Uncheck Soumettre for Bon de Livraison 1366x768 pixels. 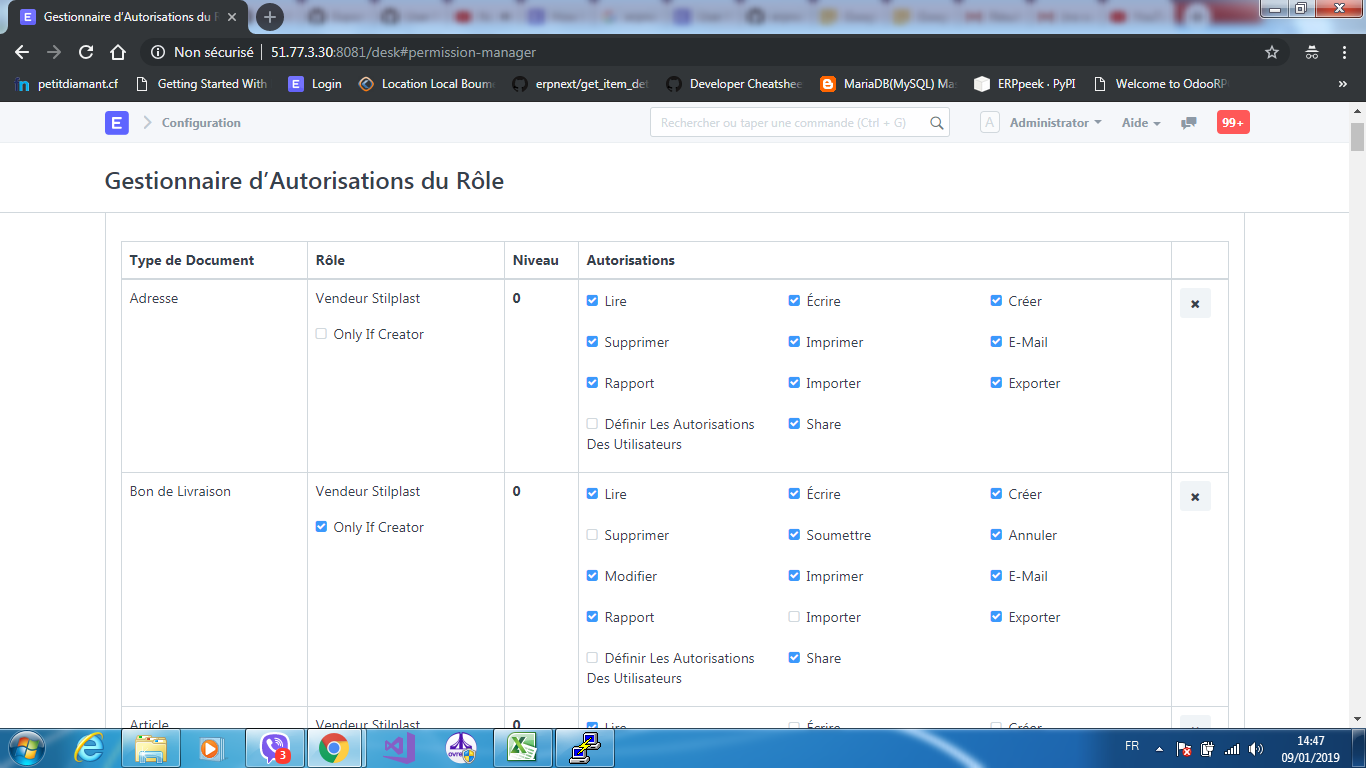click(794, 535)
